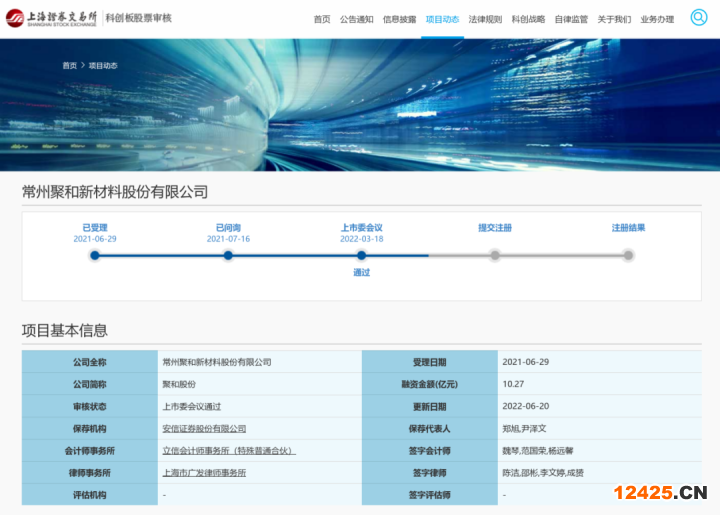Click the 提交注册 gray step marker
The height and width of the screenshot is (515, 720).
pos(494,255)
